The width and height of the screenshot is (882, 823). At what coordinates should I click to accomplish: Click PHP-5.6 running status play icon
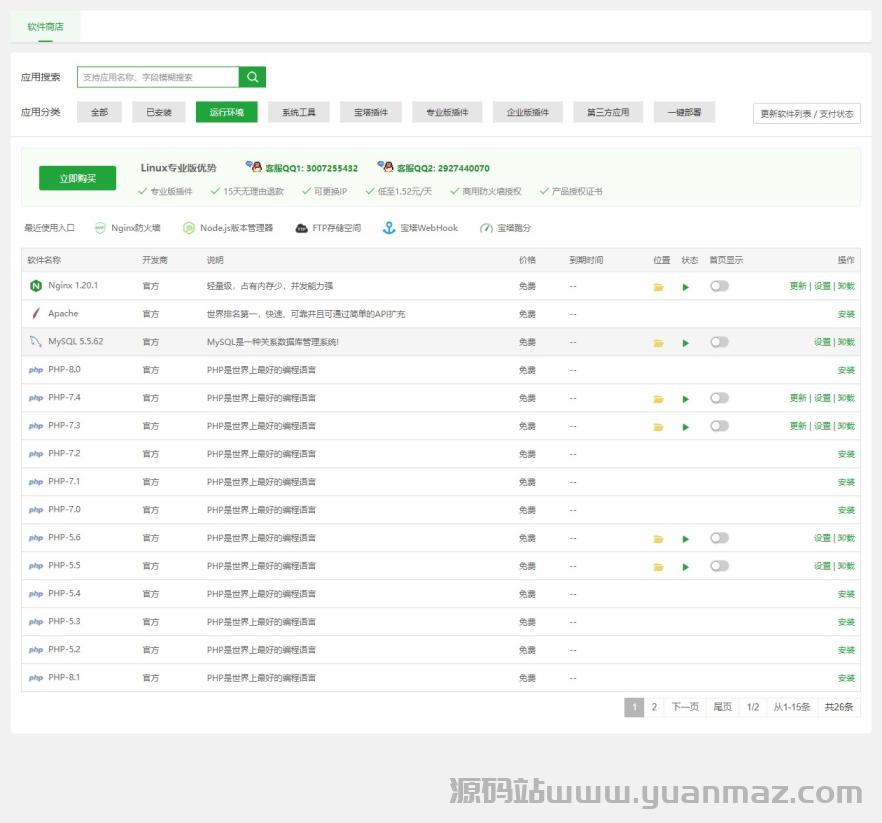(685, 539)
